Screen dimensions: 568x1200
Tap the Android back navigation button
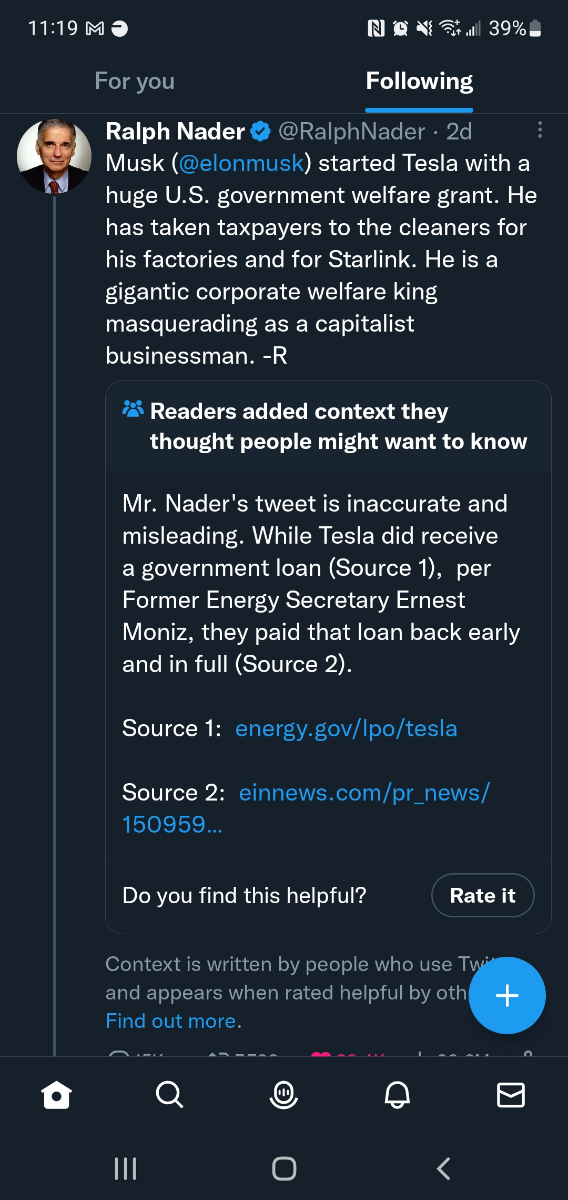tap(444, 1167)
